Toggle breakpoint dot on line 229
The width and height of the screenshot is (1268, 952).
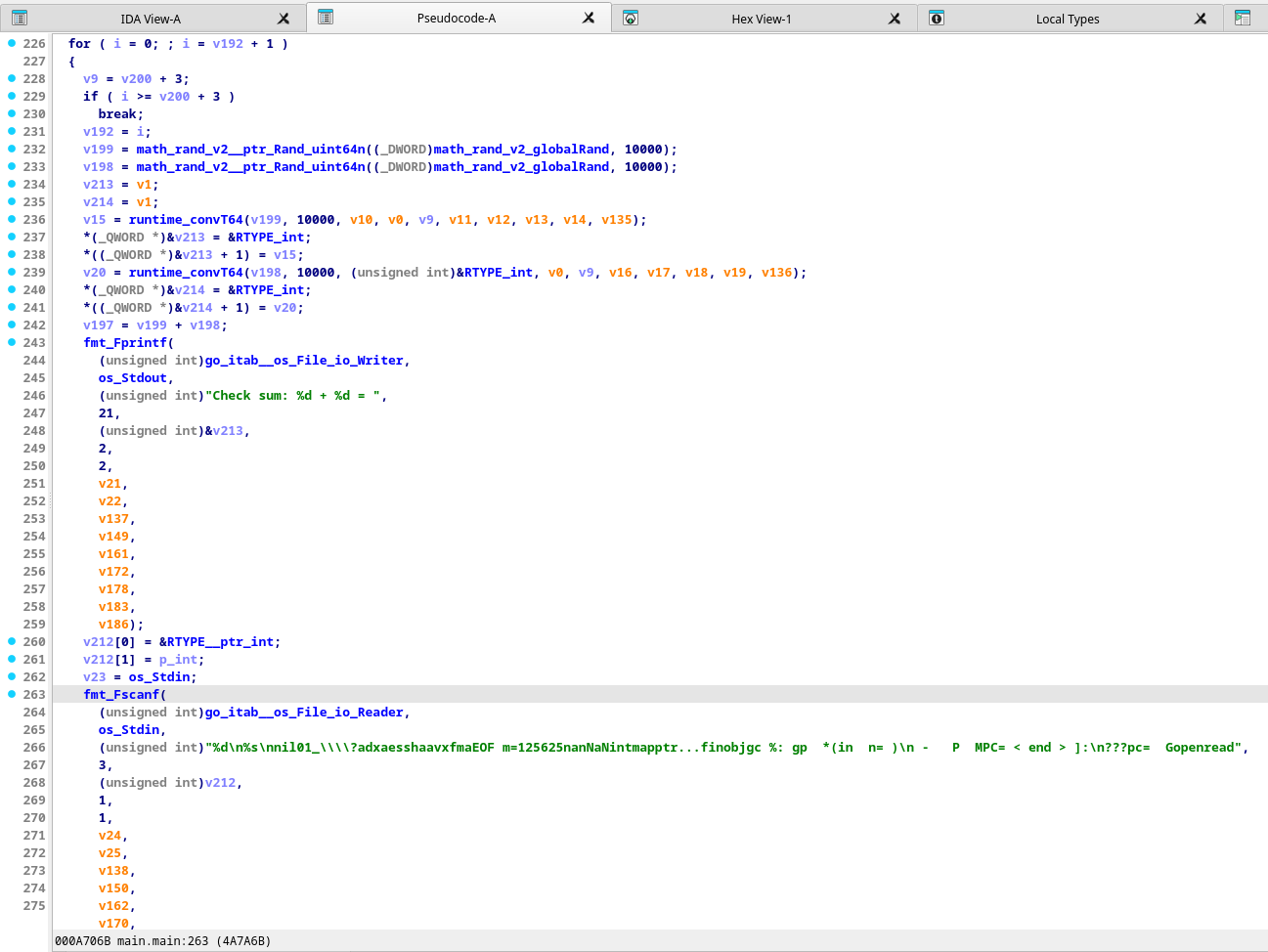[x=12, y=96]
